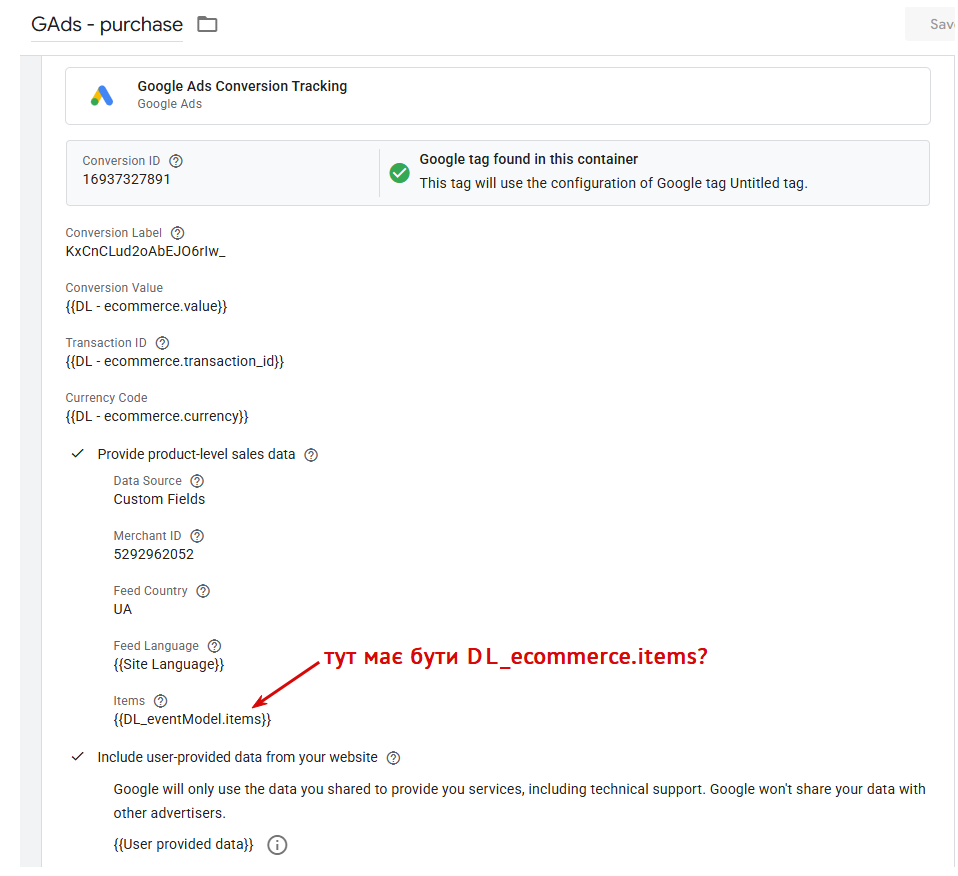This screenshot has width=958, height=876.
Task: Click Google Ads Conversion Tracking tag type
Action: (498, 96)
